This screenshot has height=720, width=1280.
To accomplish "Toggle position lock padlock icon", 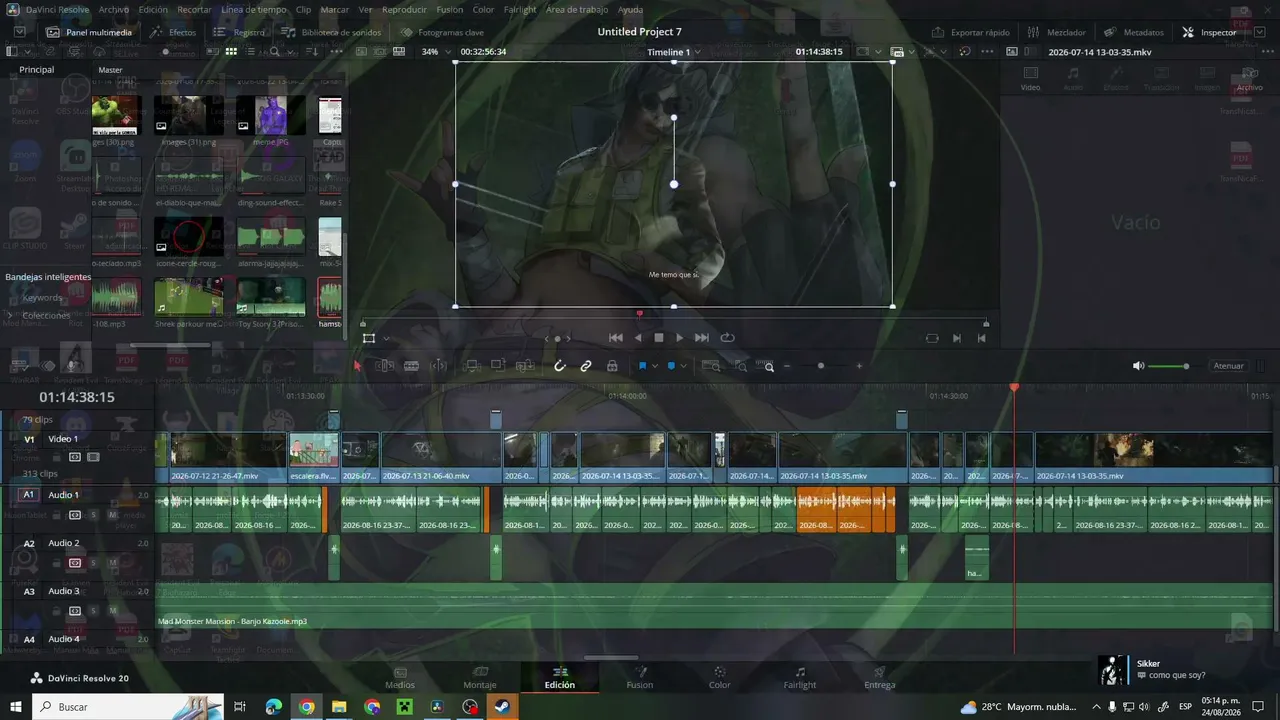I will pos(612,366).
